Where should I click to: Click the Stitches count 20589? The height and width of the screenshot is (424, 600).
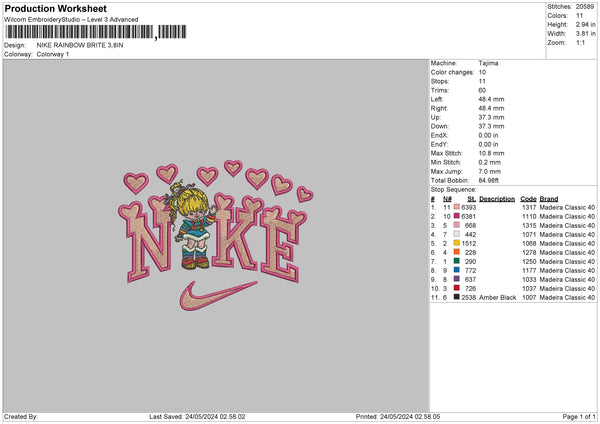click(x=585, y=7)
